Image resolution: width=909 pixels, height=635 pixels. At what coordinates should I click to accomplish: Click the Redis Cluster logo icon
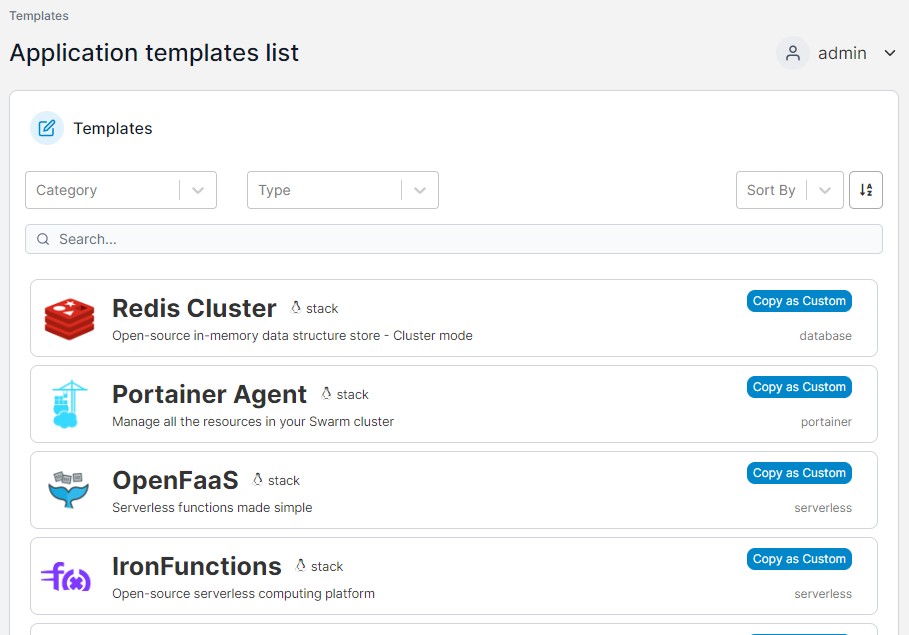pos(70,318)
